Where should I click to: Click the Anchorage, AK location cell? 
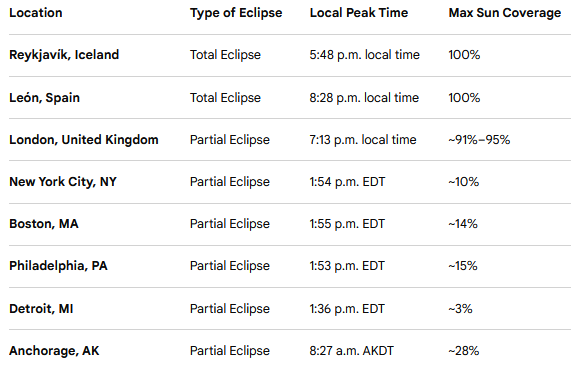54,351
